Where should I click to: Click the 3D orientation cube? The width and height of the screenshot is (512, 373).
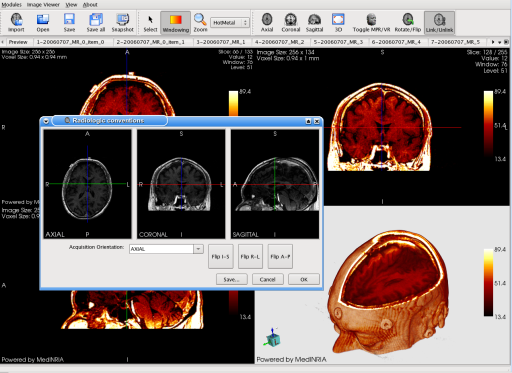(x=273, y=338)
